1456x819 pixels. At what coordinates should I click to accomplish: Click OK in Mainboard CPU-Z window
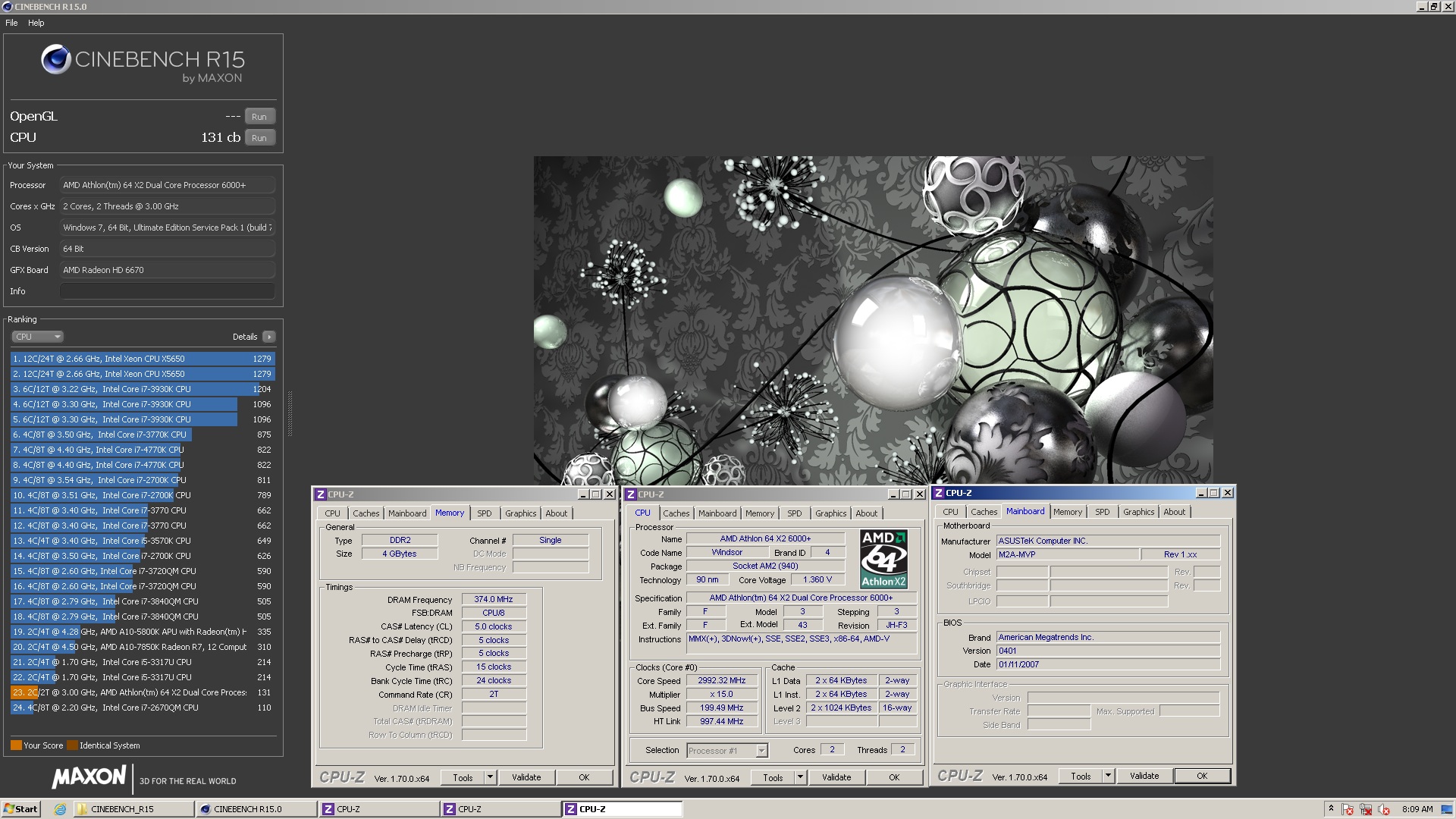(x=1202, y=776)
